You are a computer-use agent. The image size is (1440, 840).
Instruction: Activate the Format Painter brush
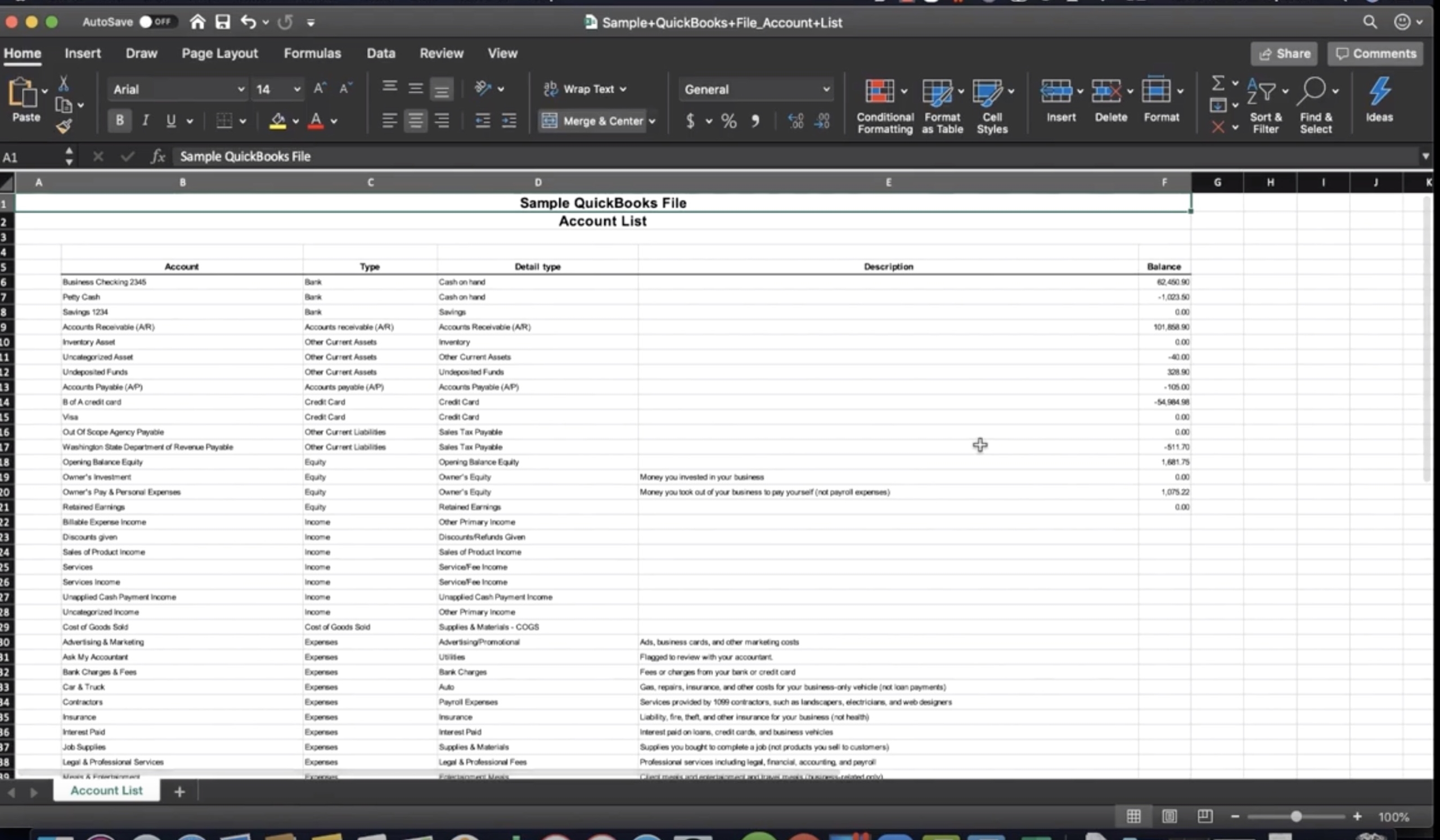[x=64, y=126]
